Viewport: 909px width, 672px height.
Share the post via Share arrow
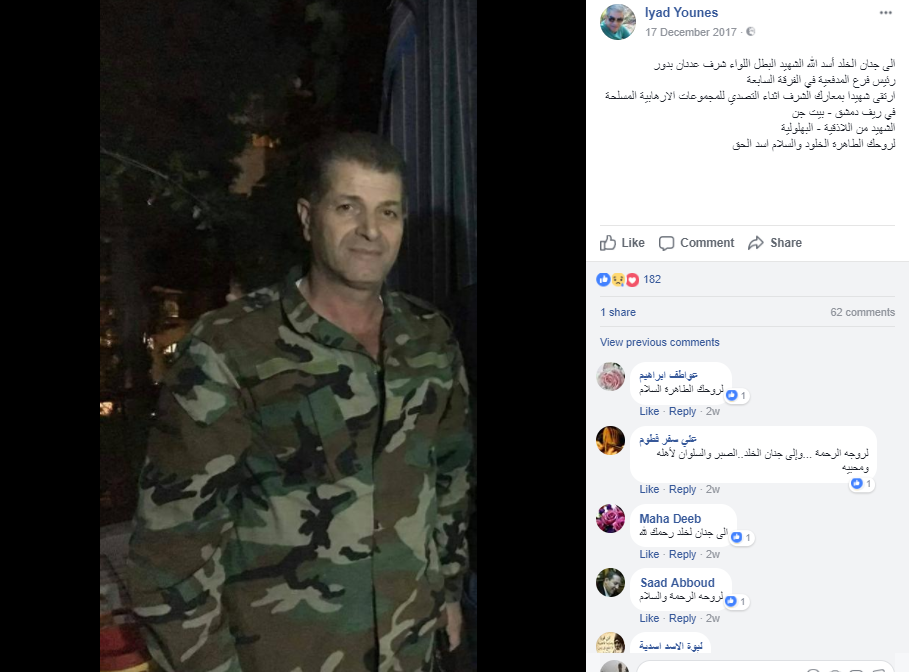click(775, 243)
